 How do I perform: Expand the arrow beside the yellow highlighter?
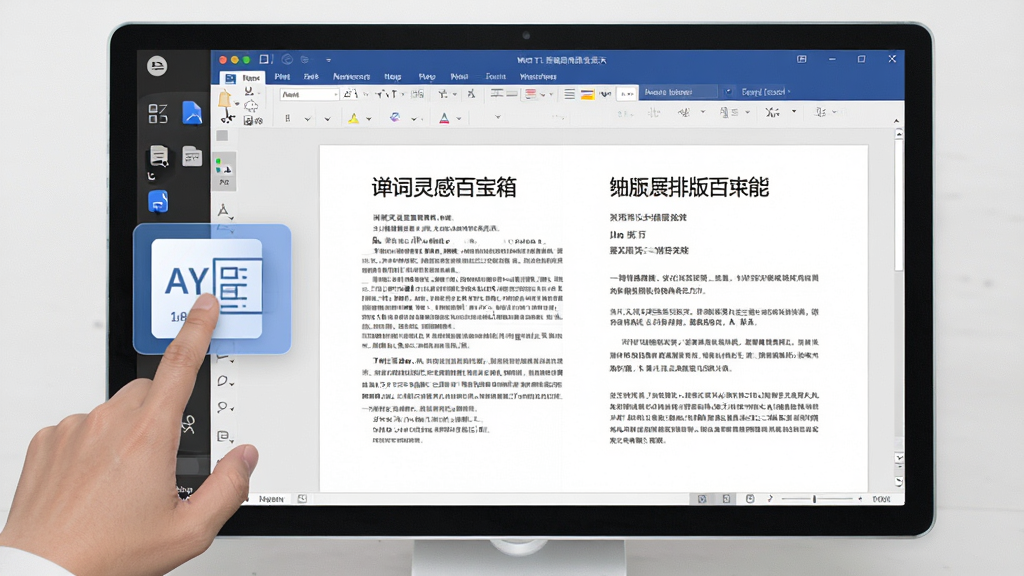click(x=369, y=119)
